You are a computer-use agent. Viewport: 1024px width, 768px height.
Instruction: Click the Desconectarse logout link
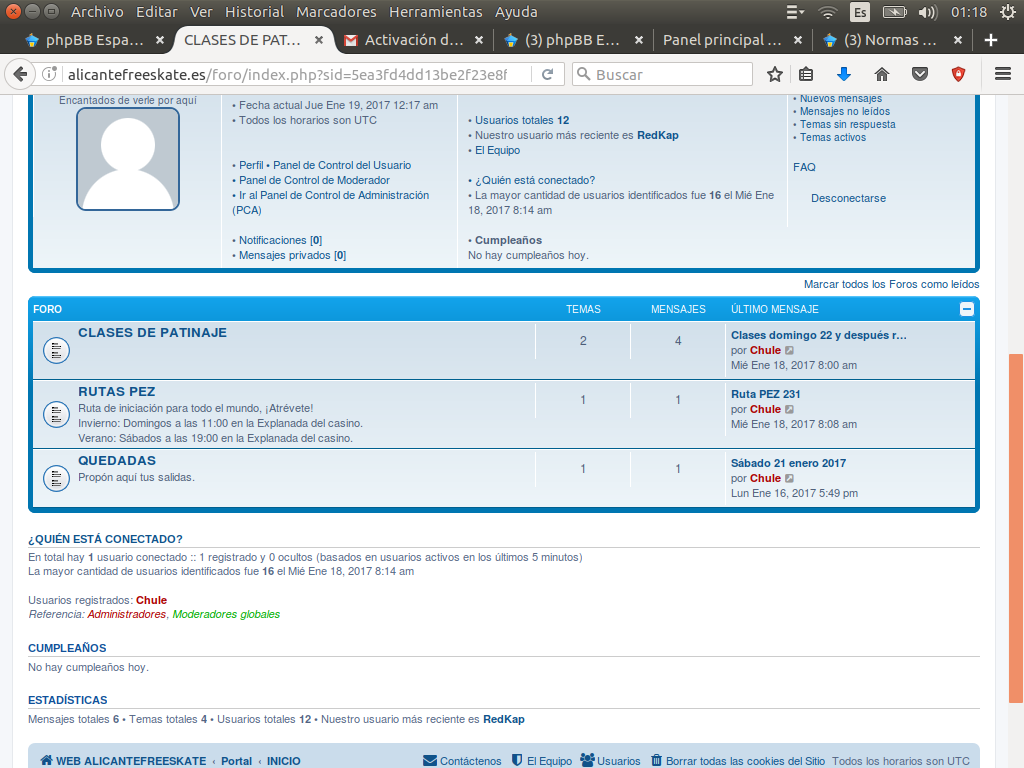[848, 198]
